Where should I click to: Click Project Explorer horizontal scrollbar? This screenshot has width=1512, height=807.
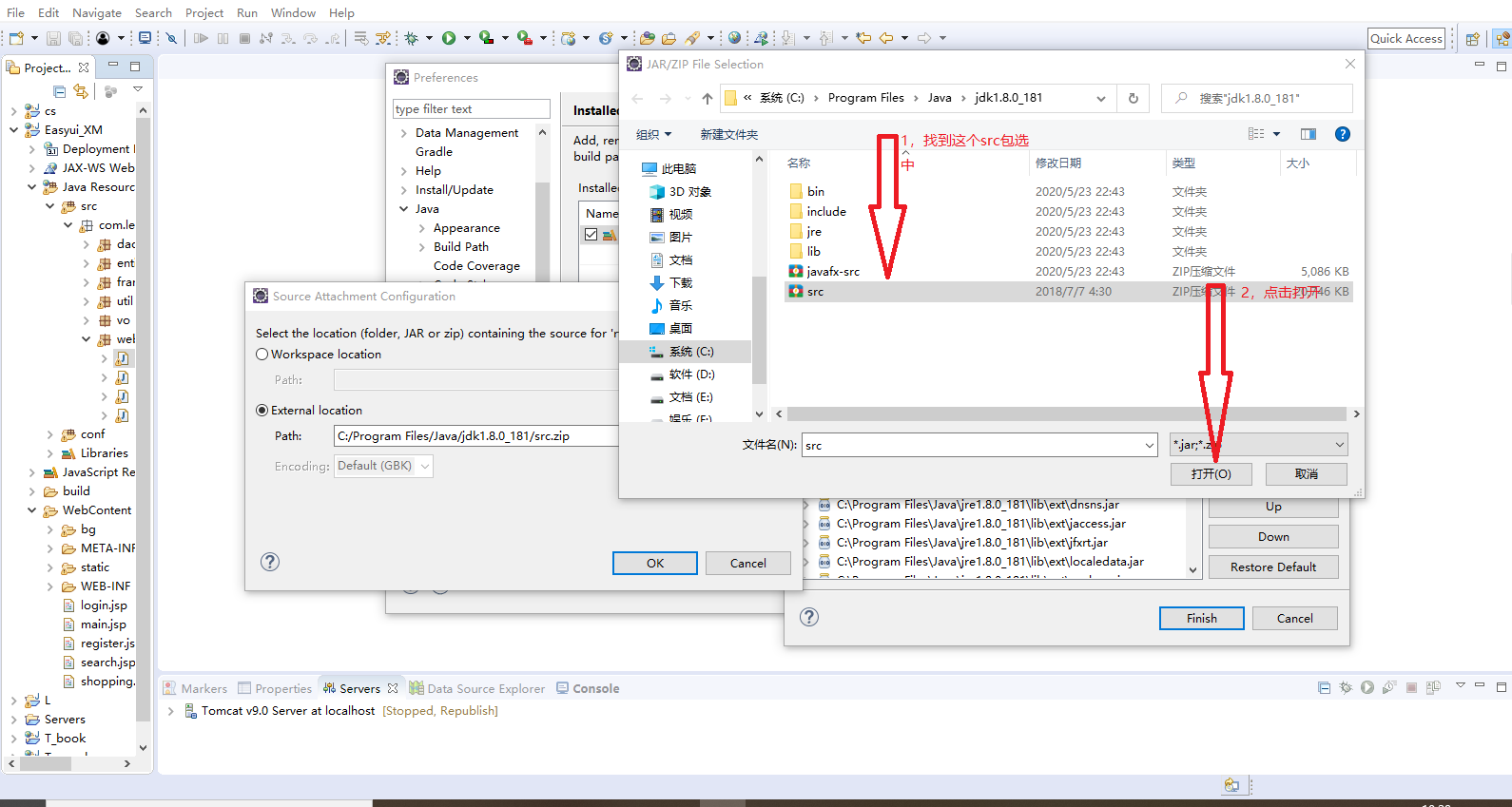[47, 762]
